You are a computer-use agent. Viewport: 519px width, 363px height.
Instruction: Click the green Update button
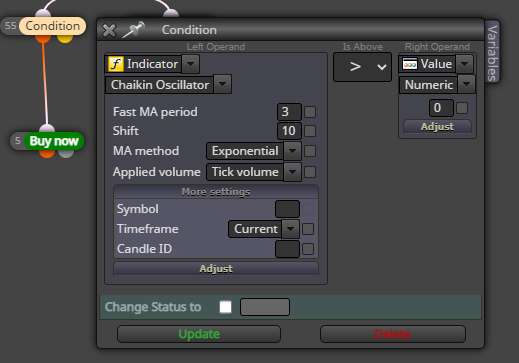[x=199, y=334]
